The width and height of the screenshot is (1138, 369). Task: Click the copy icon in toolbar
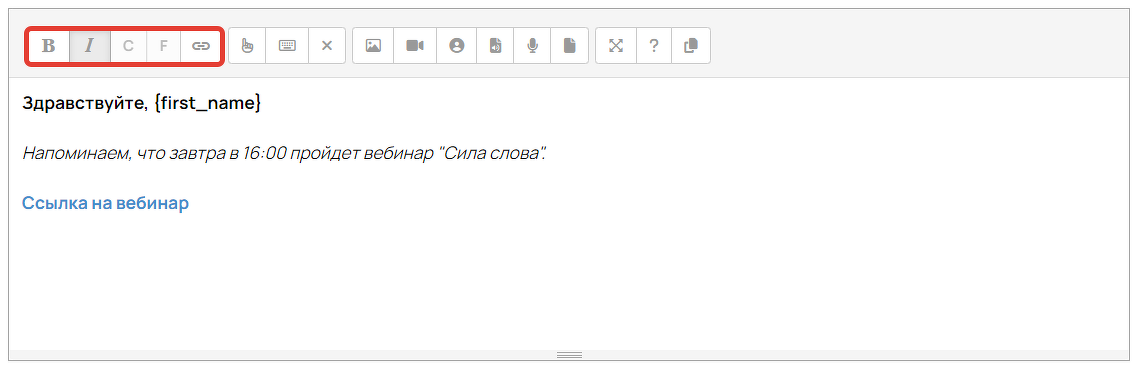[x=691, y=46]
